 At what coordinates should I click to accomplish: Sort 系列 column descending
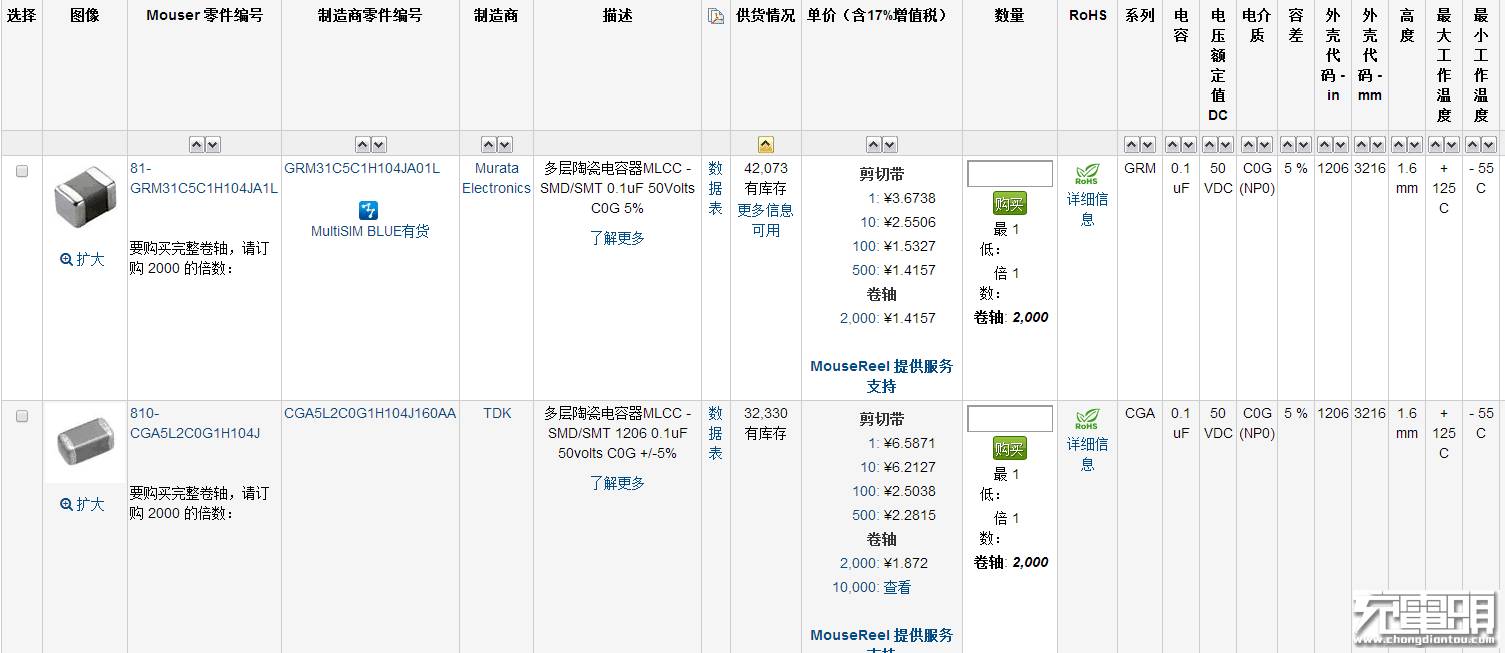point(1147,145)
